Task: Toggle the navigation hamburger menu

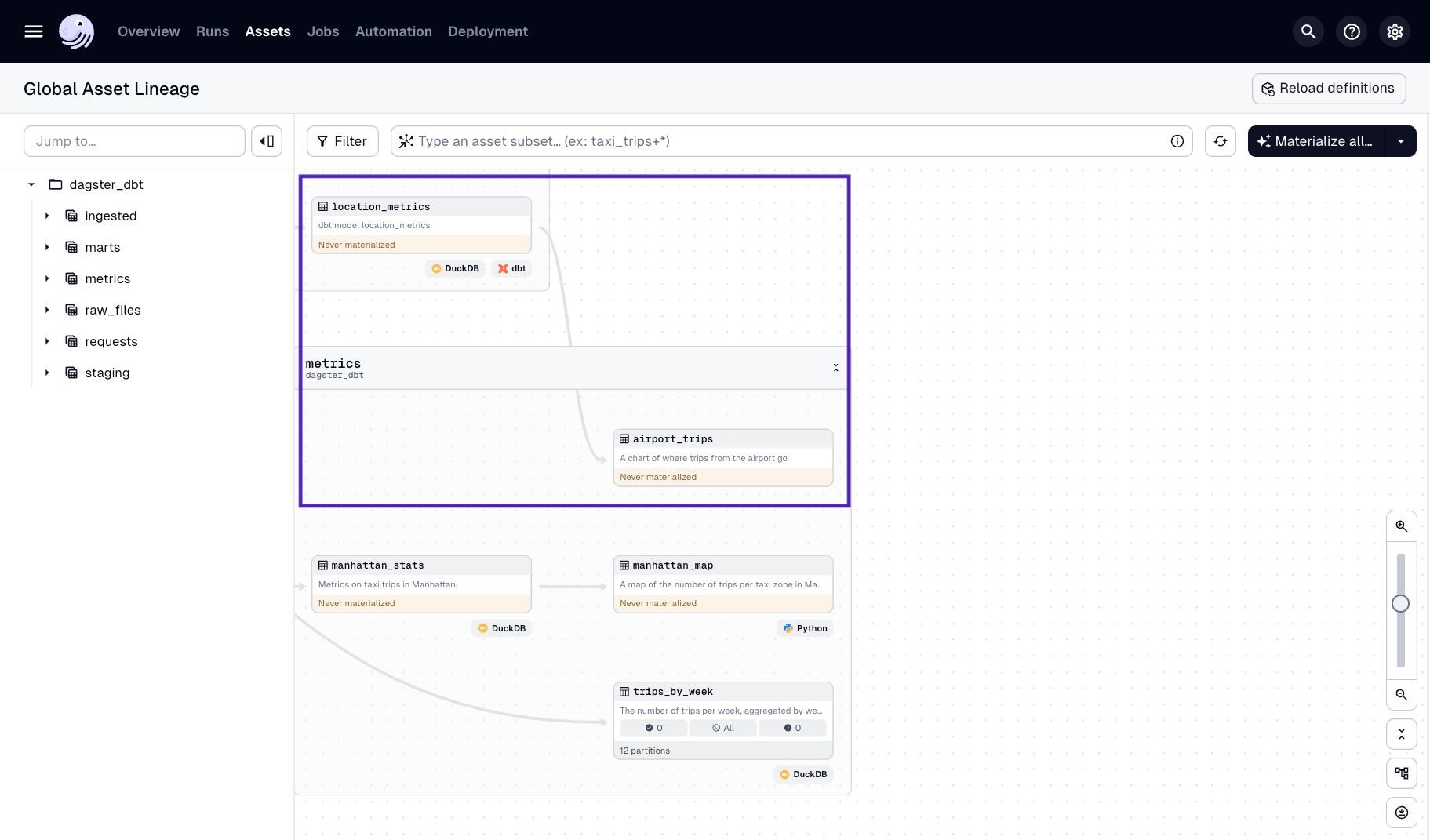Action: [34, 31]
